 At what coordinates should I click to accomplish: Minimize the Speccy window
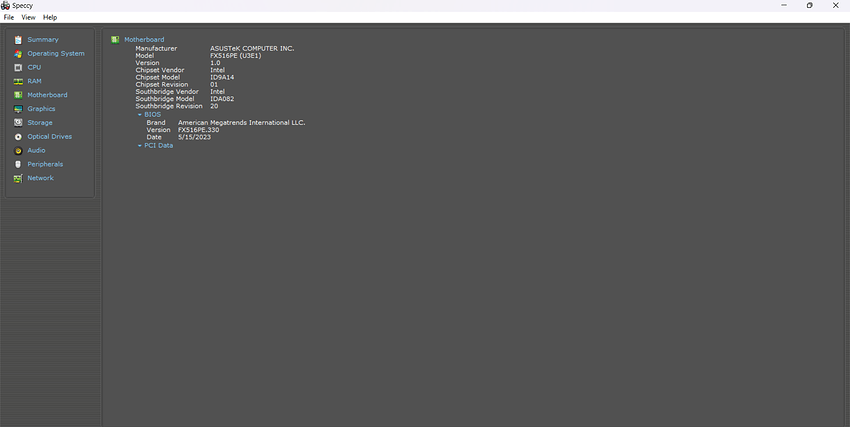click(784, 5)
